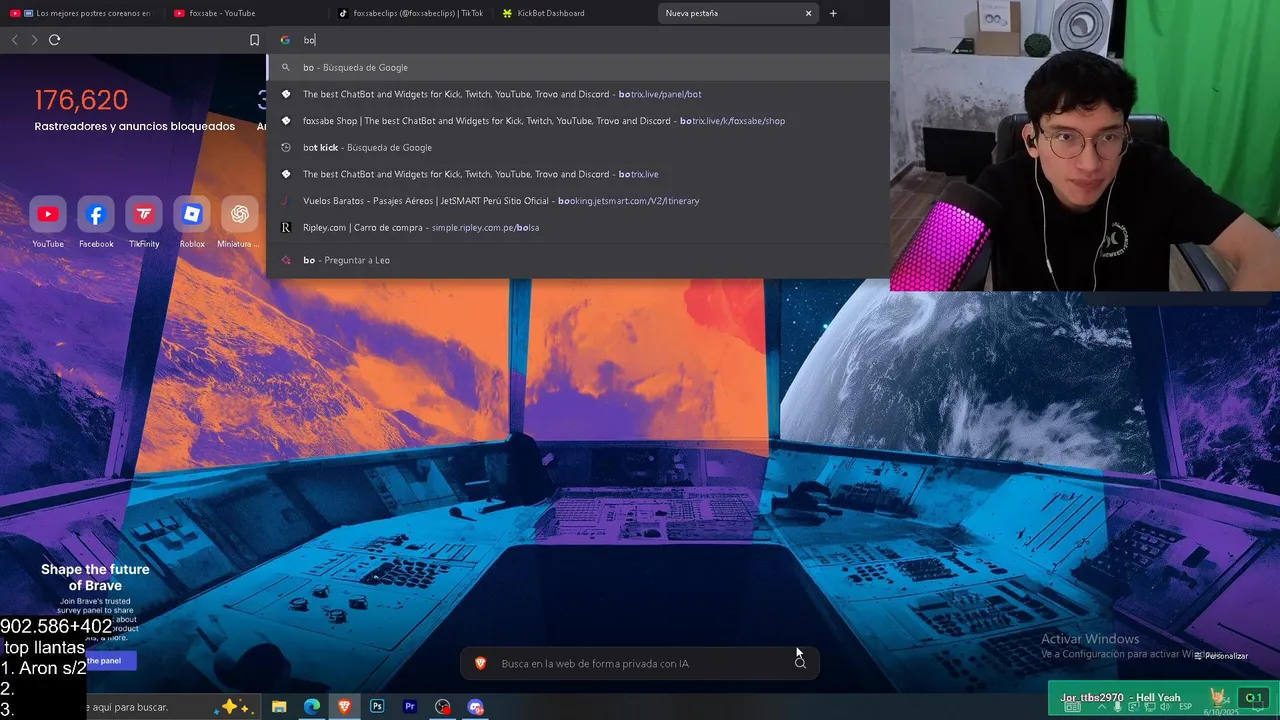Image resolution: width=1280 pixels, height=720 pixels.
Task: Expand hidden system tray icons chevron
Action: coord(1102,707)
